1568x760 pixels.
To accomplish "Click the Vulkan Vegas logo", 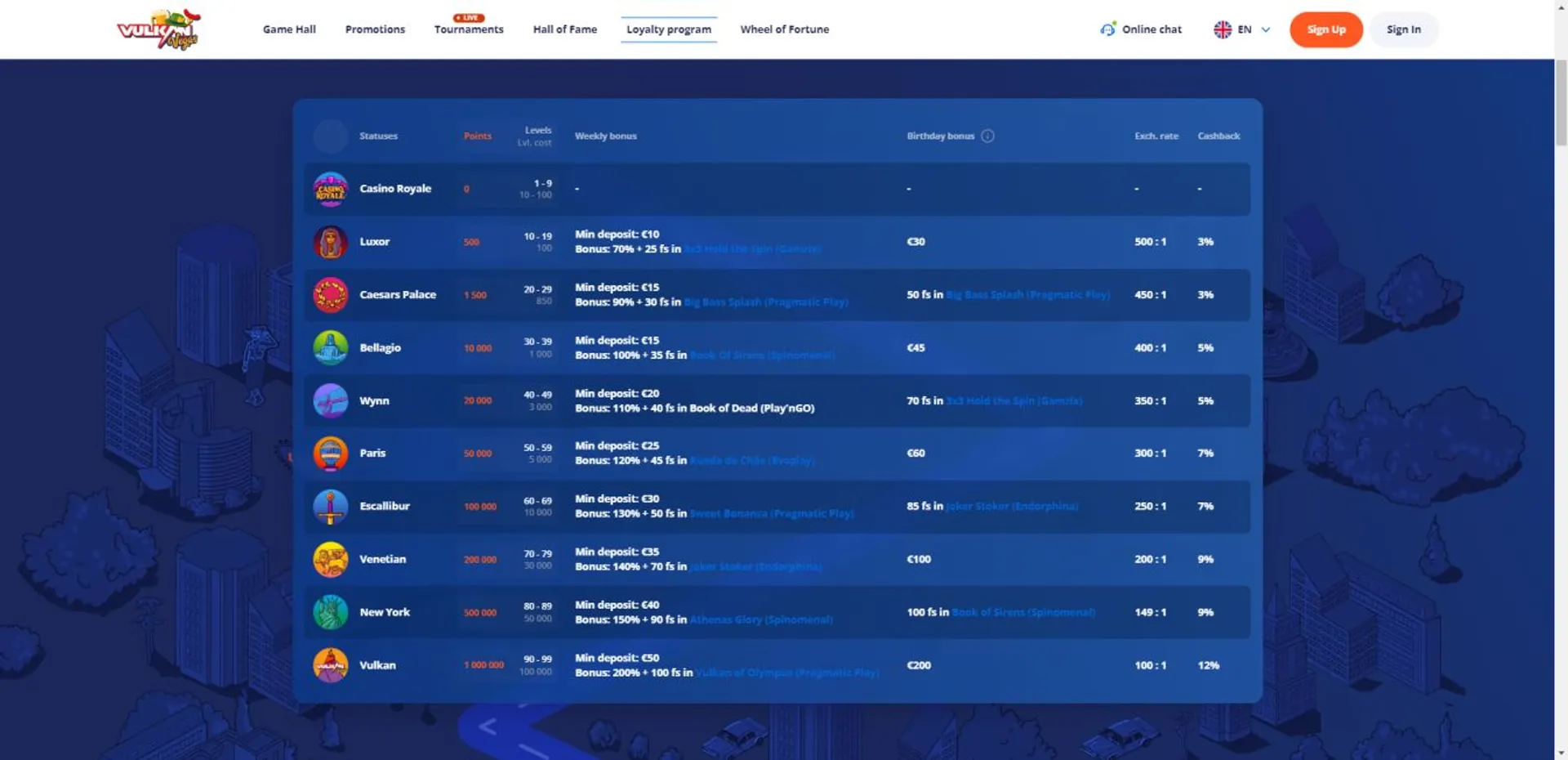I will click(x=159, y=29).
